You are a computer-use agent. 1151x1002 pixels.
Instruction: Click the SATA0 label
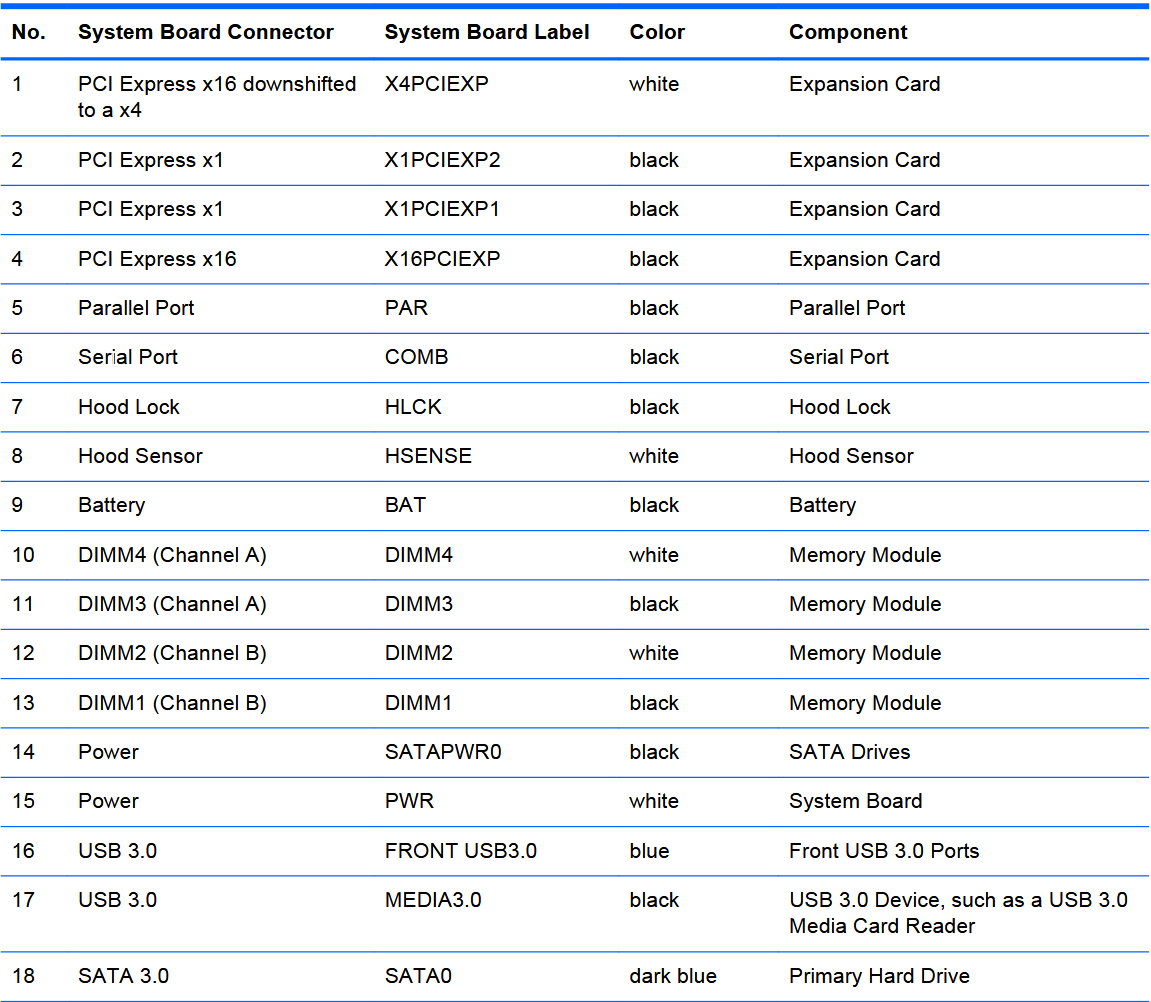tap(418, 977)
